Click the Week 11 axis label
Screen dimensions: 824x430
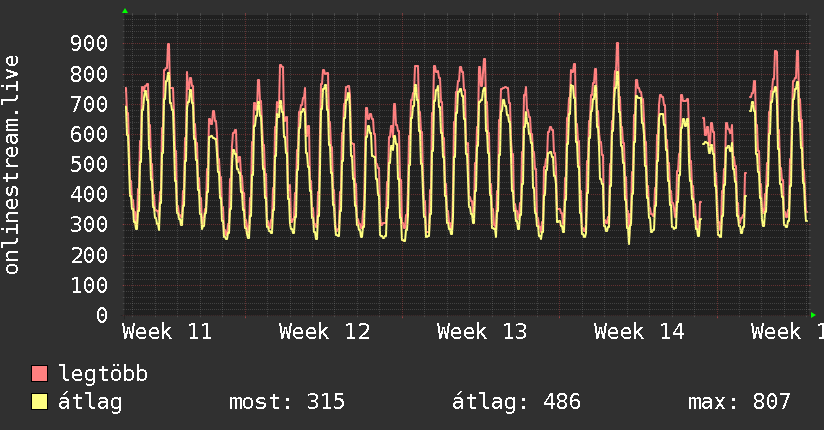click(x=167, y=332)
